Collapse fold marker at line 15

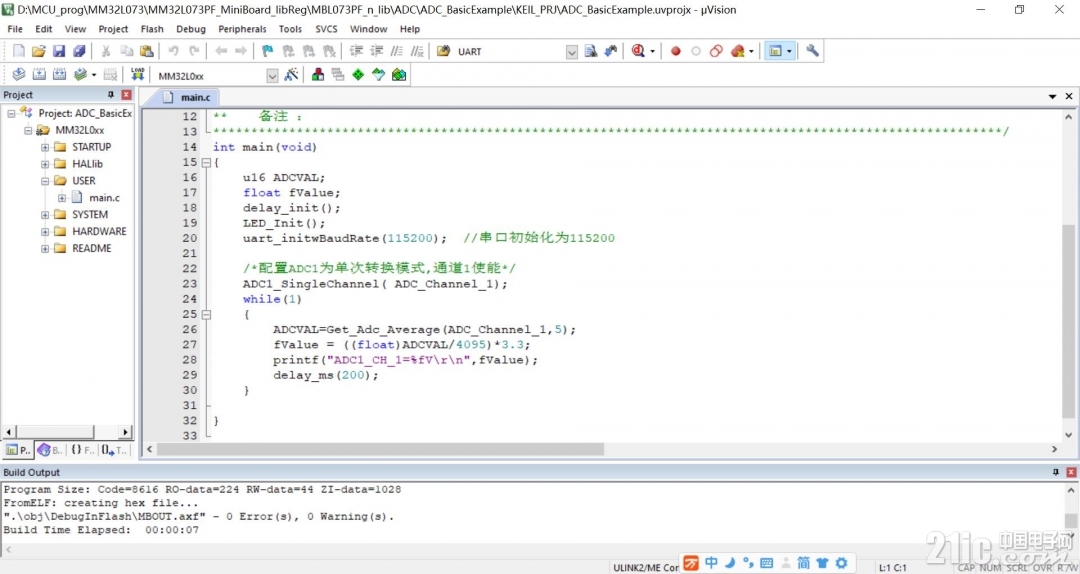205,163
